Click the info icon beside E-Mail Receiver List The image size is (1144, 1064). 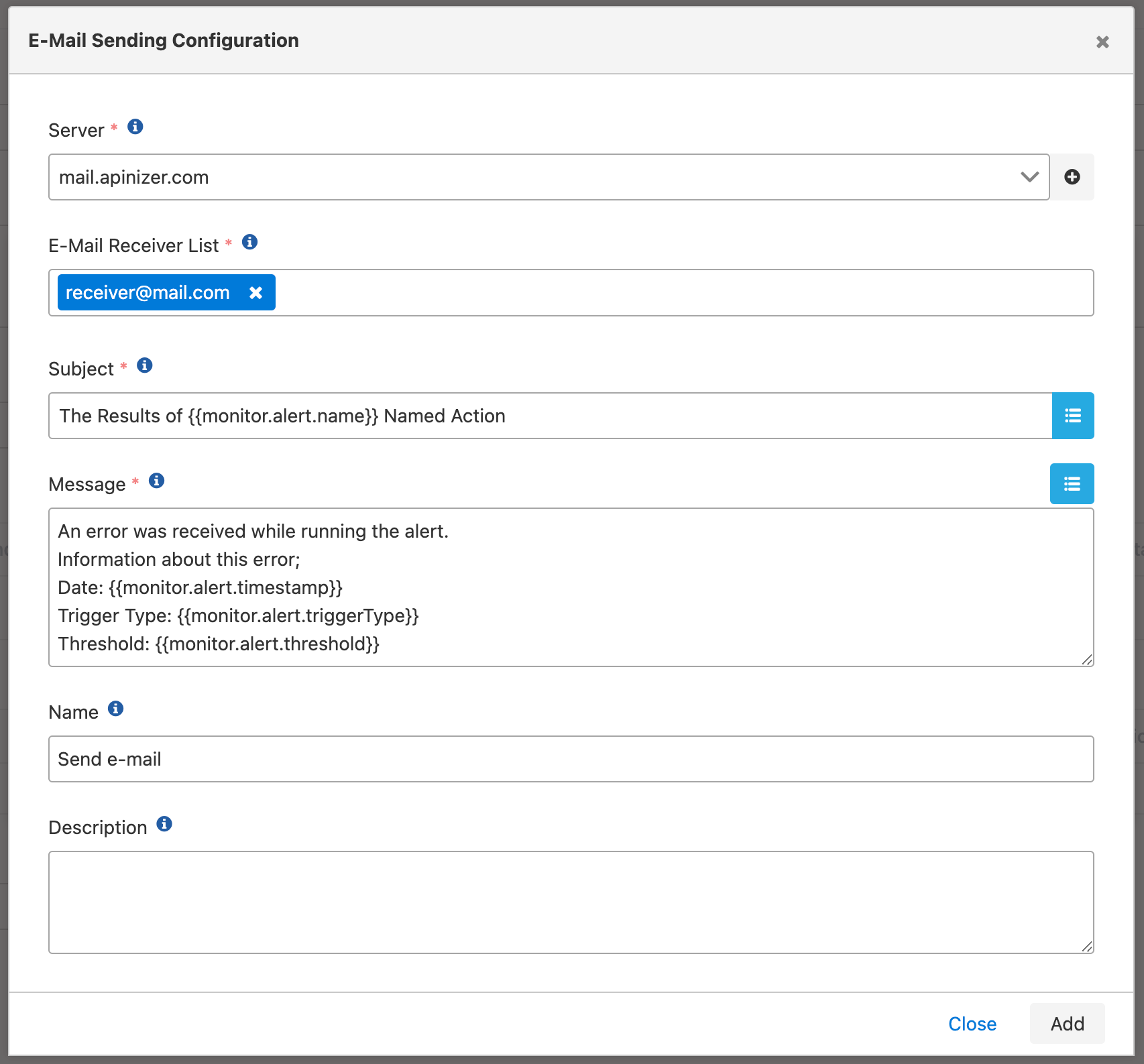tap(249, 242)
